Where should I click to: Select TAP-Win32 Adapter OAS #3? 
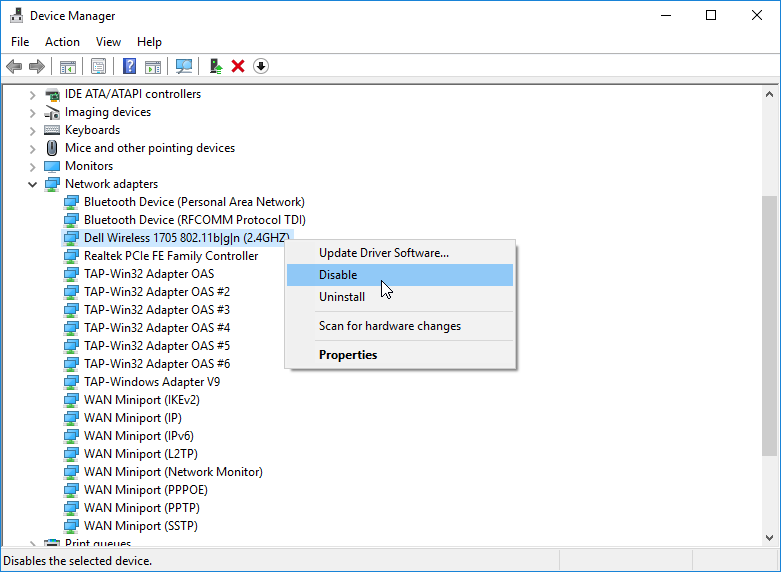[x=157, y=310]
